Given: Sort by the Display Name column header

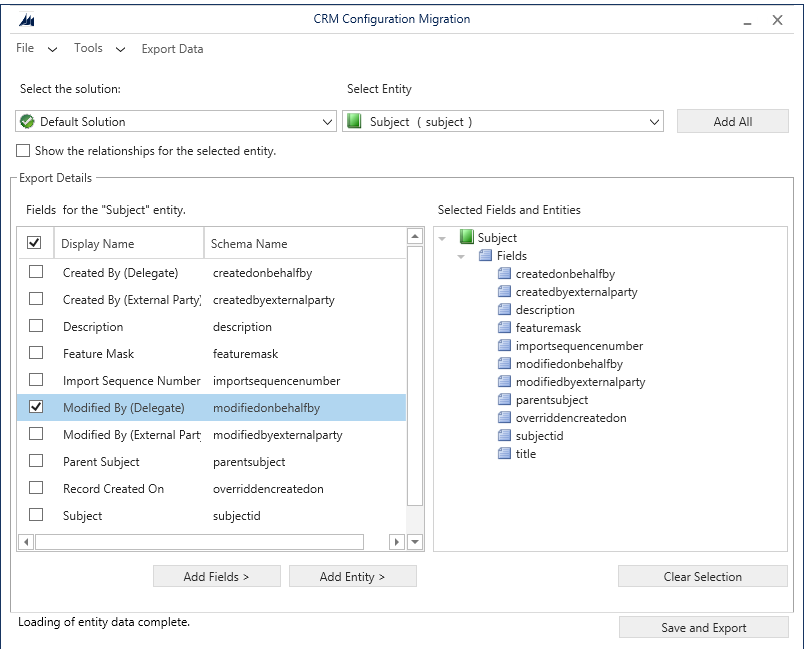Looking at the screenshot, I should 129,243.
